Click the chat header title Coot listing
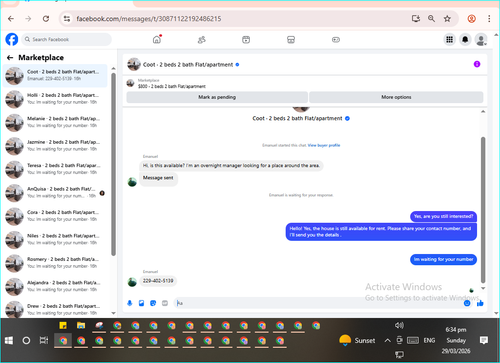 [x=188, y=64]
